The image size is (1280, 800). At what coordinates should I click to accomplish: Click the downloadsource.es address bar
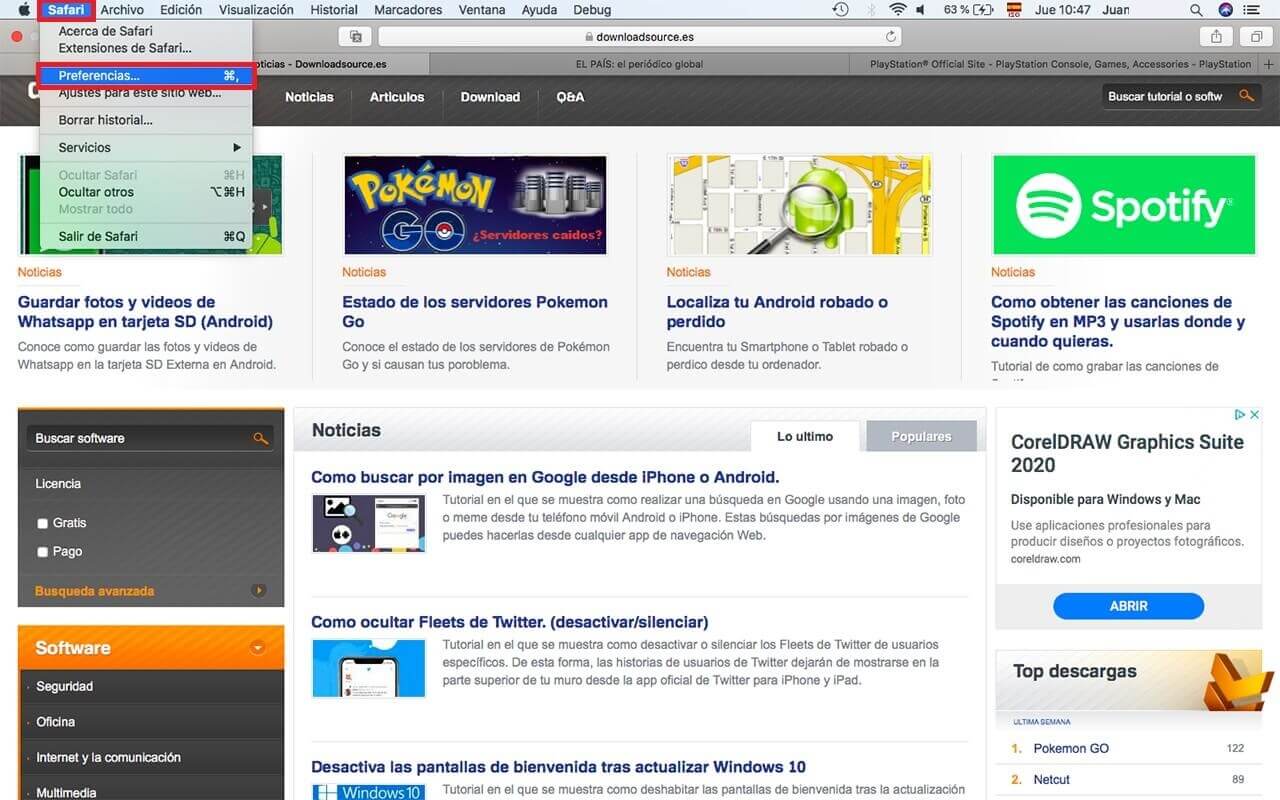point(640,37)
